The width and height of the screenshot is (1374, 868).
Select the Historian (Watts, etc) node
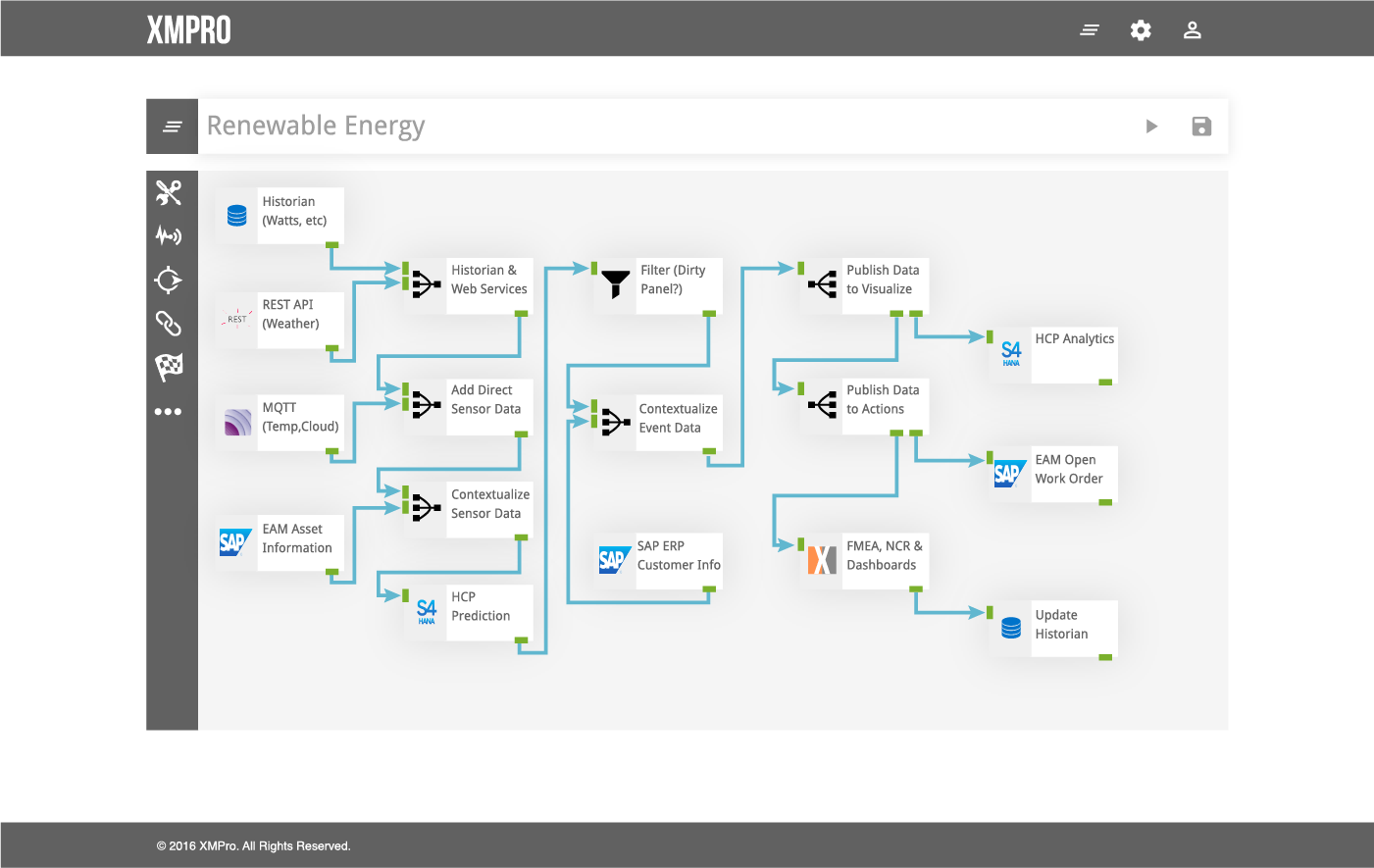(x=280, y=215)
